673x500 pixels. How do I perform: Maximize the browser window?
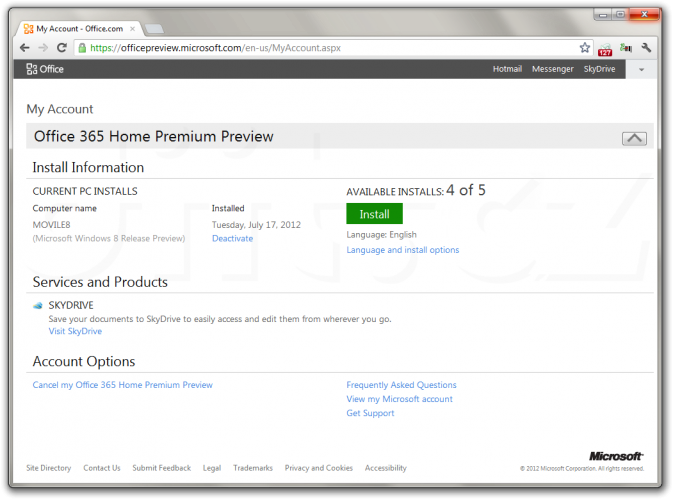click(620, 15)
